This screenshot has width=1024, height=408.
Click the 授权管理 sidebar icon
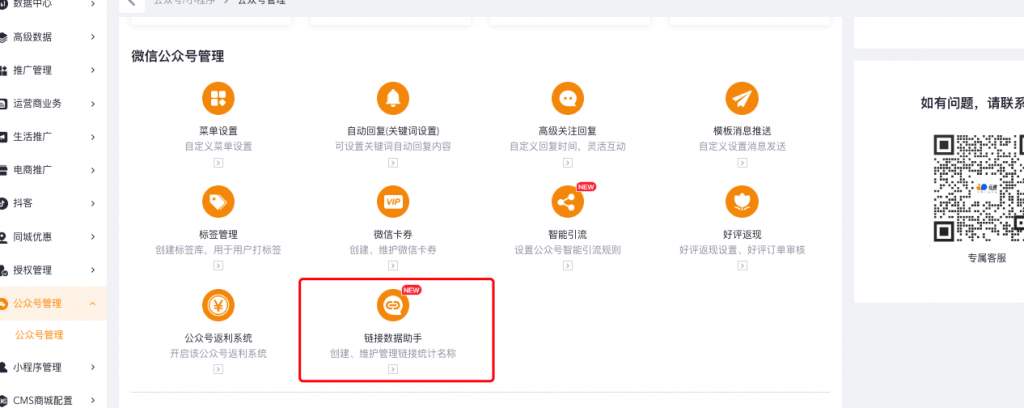point(3,270)
